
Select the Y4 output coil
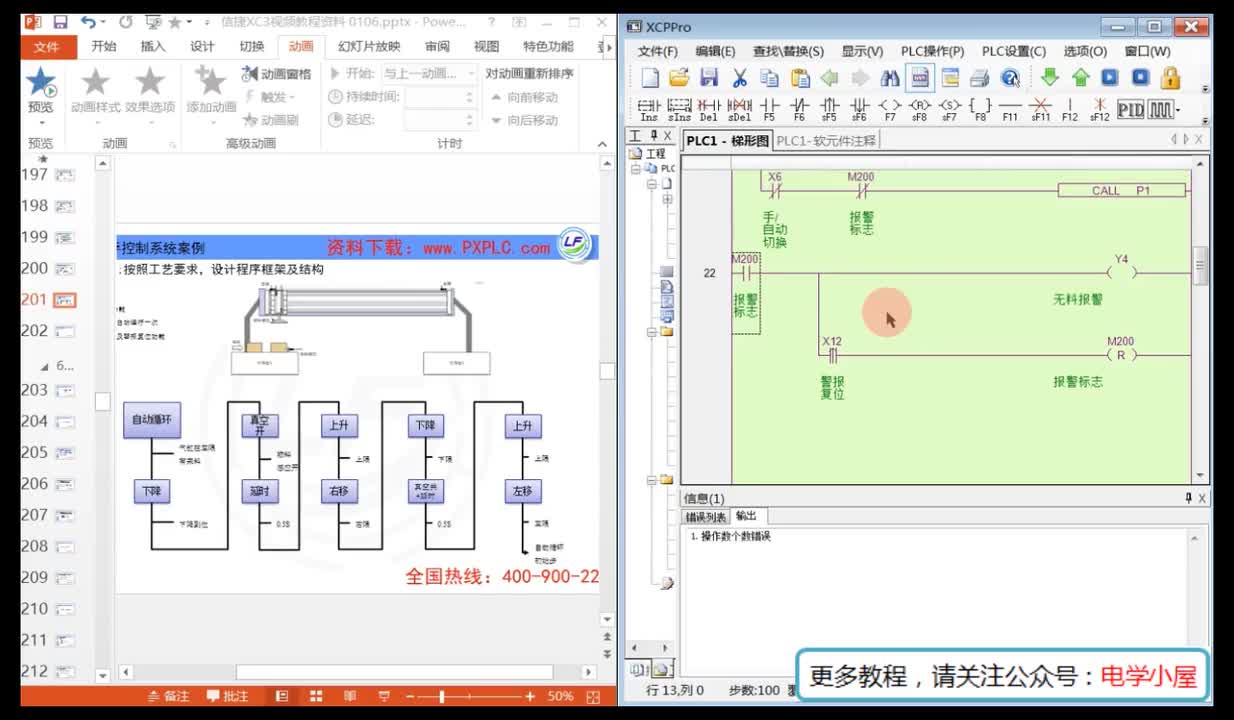[1121, 272]
